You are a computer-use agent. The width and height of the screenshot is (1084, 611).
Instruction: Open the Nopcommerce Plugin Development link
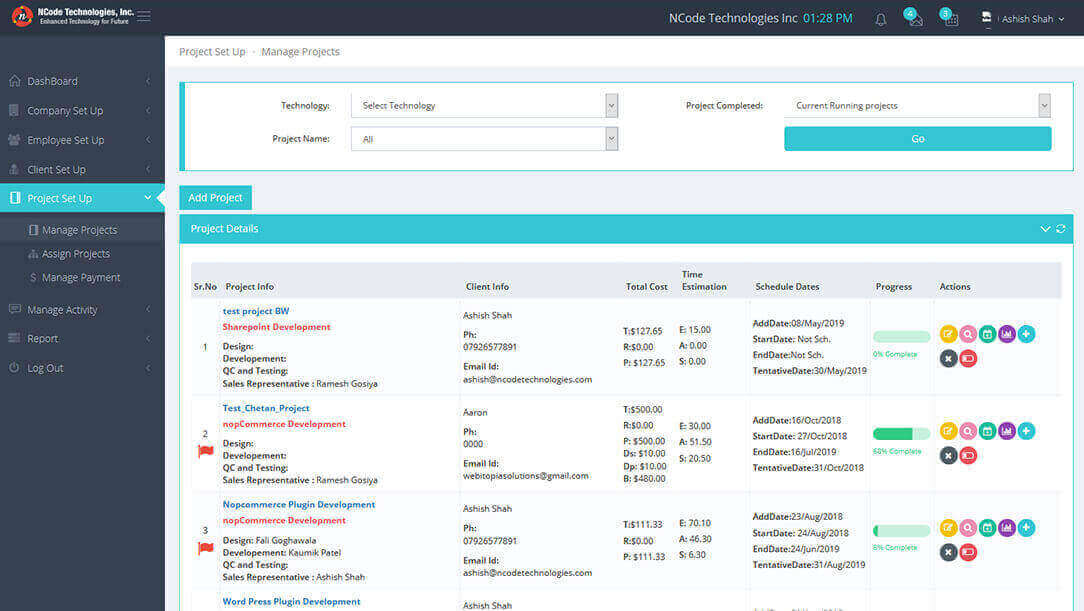(299, 505)
